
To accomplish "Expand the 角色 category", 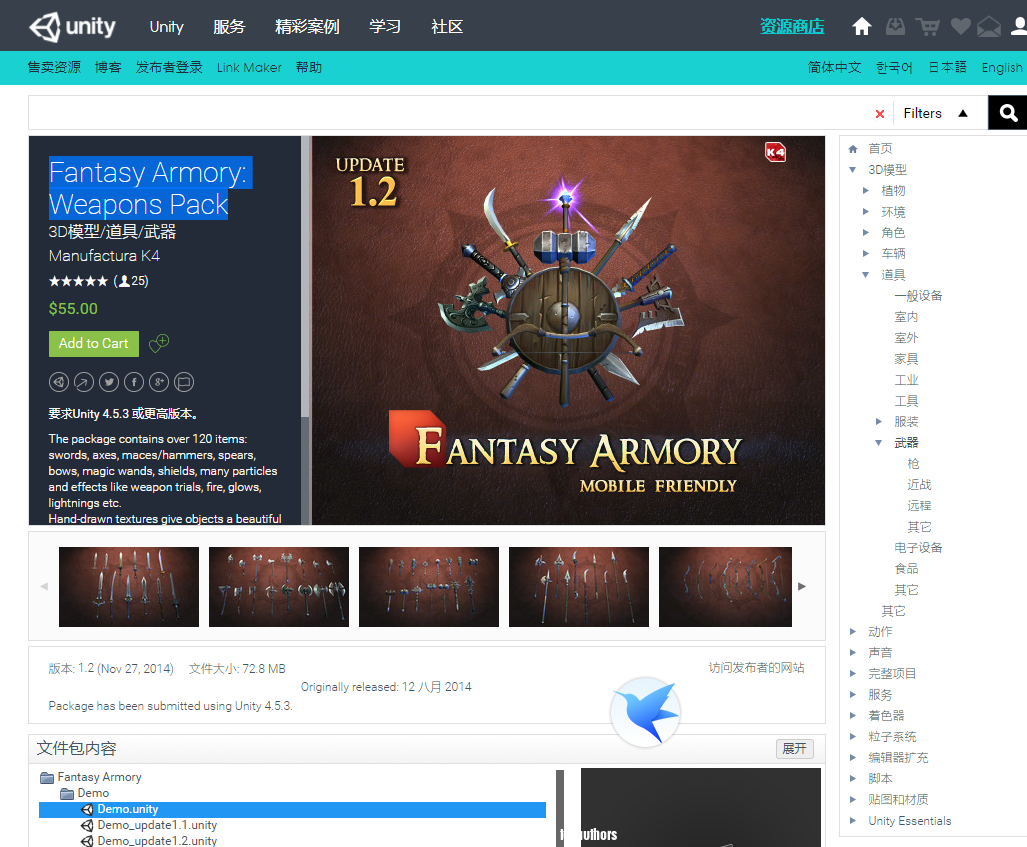I will tap(866, 233).
